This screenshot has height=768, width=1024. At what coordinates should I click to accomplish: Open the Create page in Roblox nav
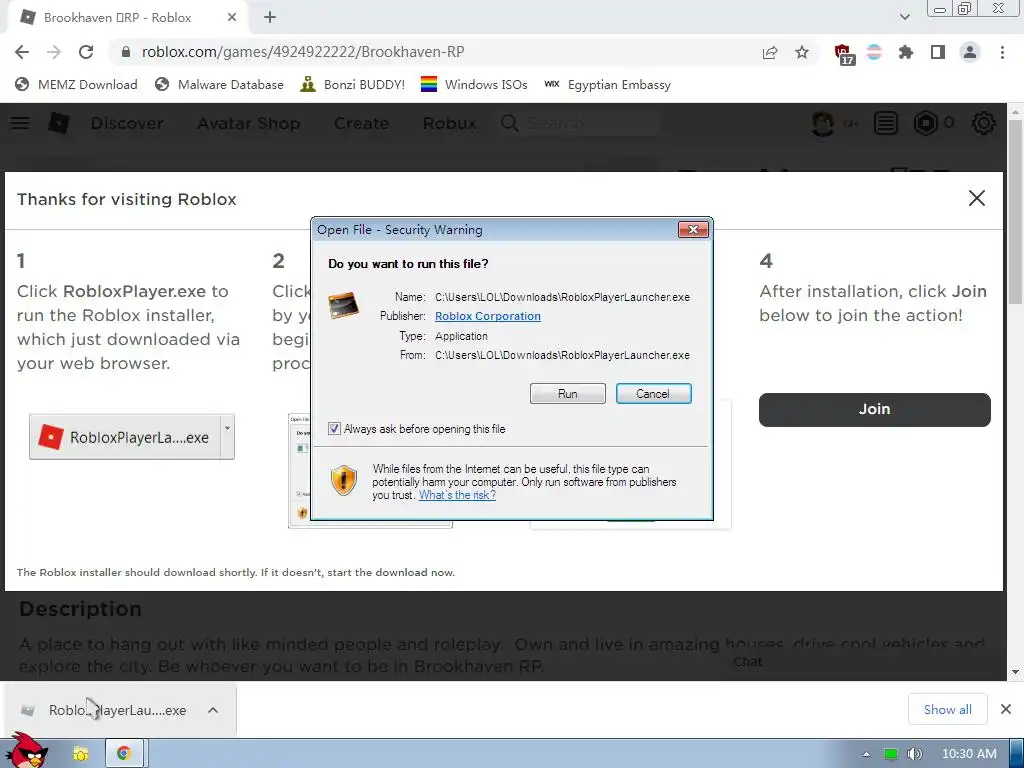click(361, 123)
